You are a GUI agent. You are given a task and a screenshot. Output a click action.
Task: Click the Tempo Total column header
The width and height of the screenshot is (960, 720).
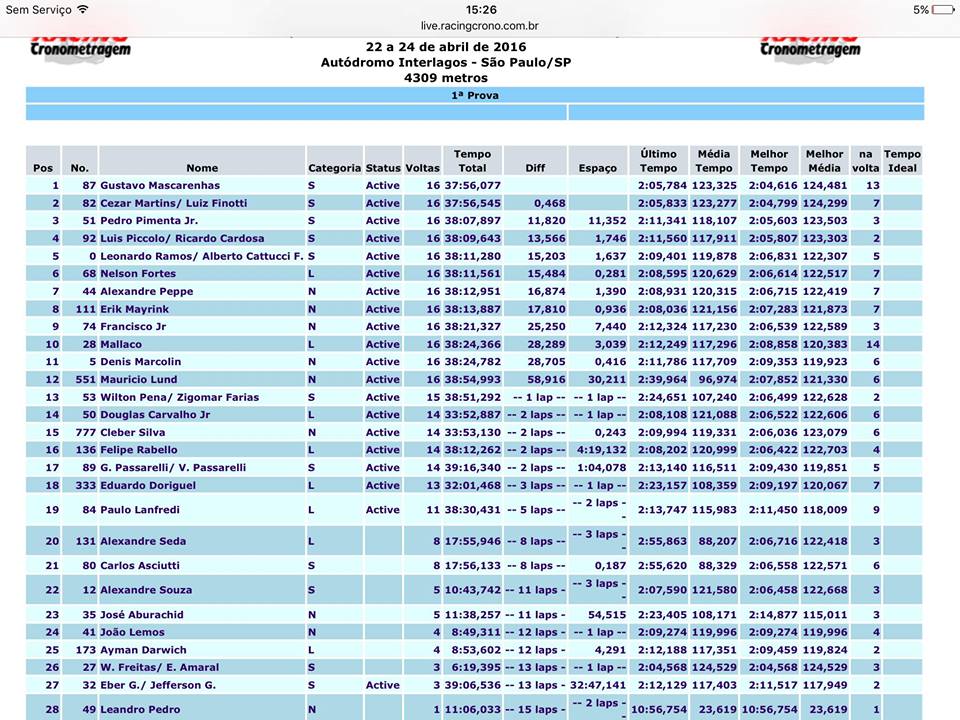472,161
